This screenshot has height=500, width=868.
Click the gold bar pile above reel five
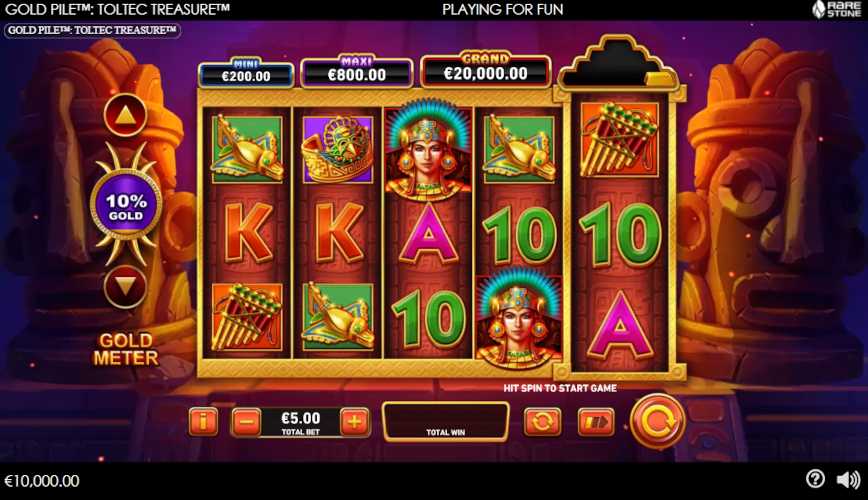pos(618,63)
